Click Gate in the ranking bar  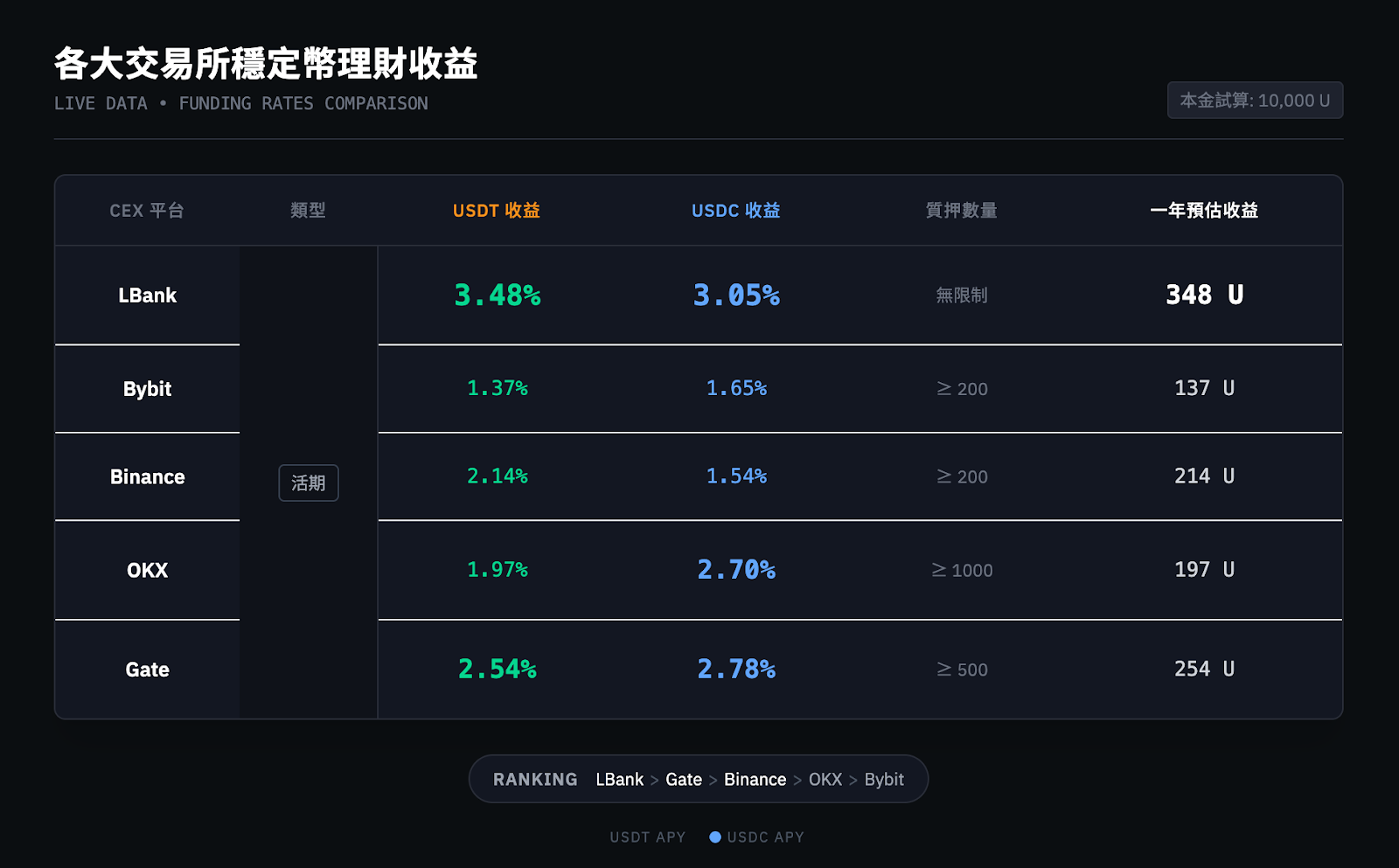(x=684, y=780)
